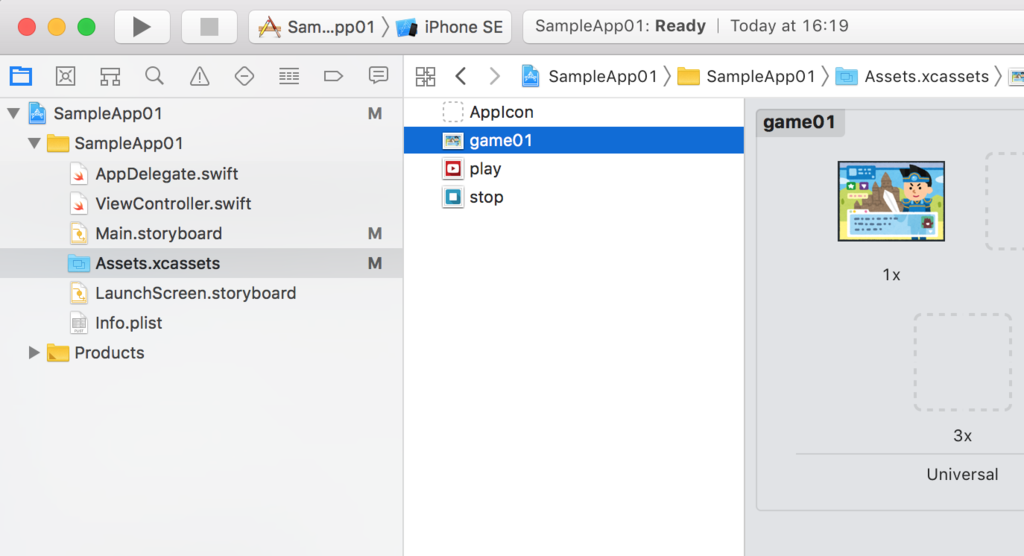1024x556 pixels.
Task: Open the Find navigator
Action: pyautogui.click(x=154, y=76)
